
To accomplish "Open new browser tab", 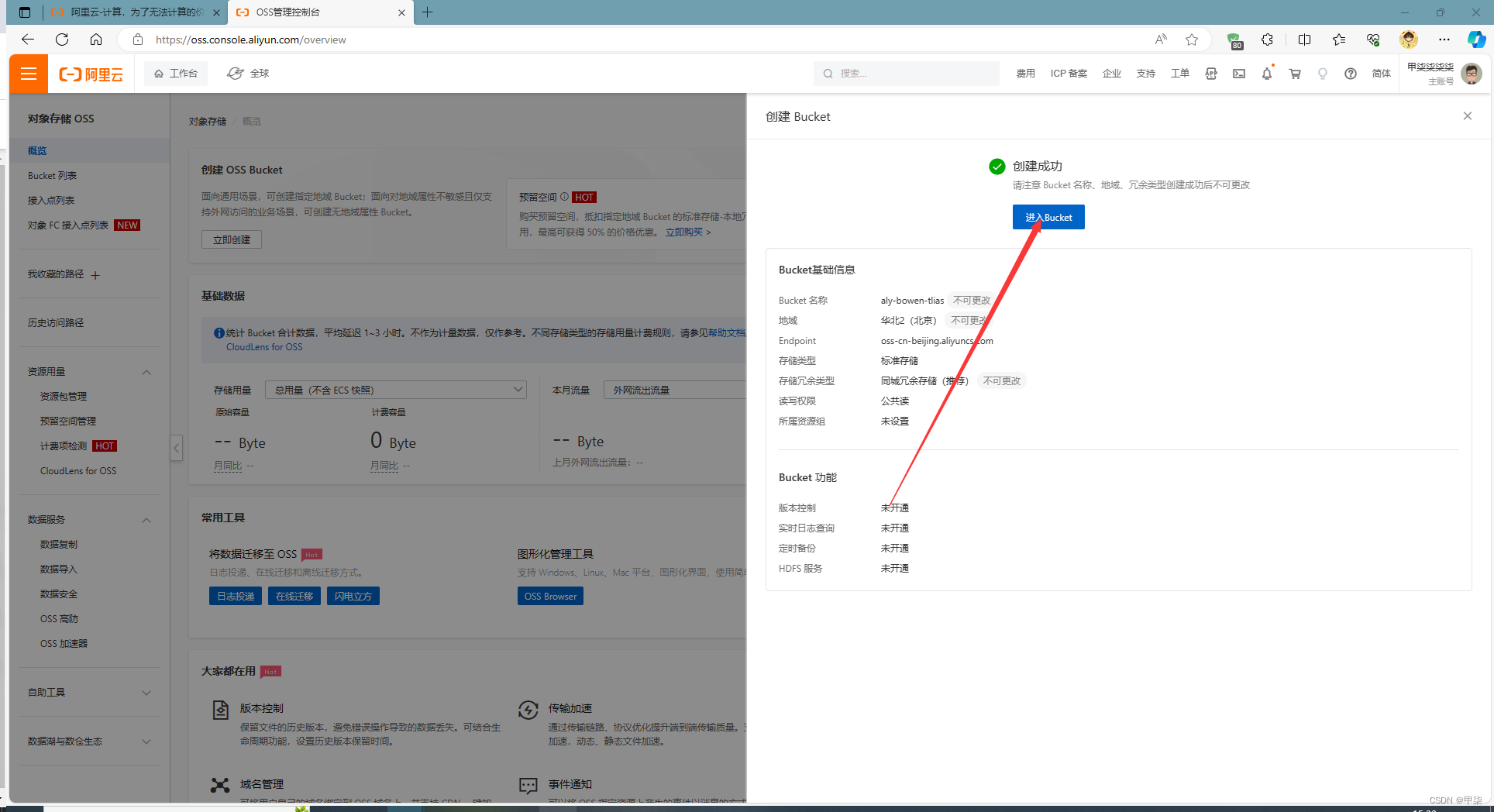I will [x=427, y=12].
